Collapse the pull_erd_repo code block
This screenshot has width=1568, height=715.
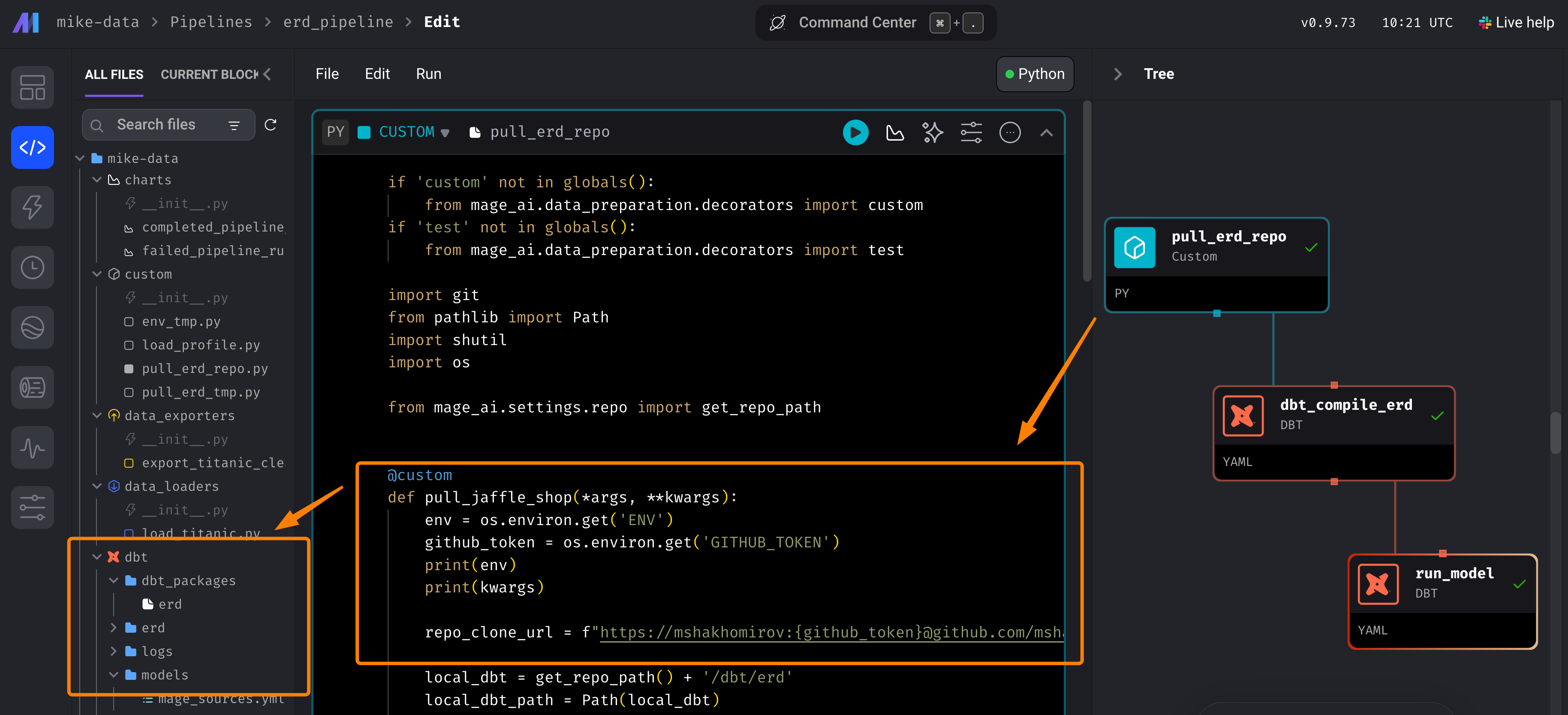click(x=1046, y=132)
